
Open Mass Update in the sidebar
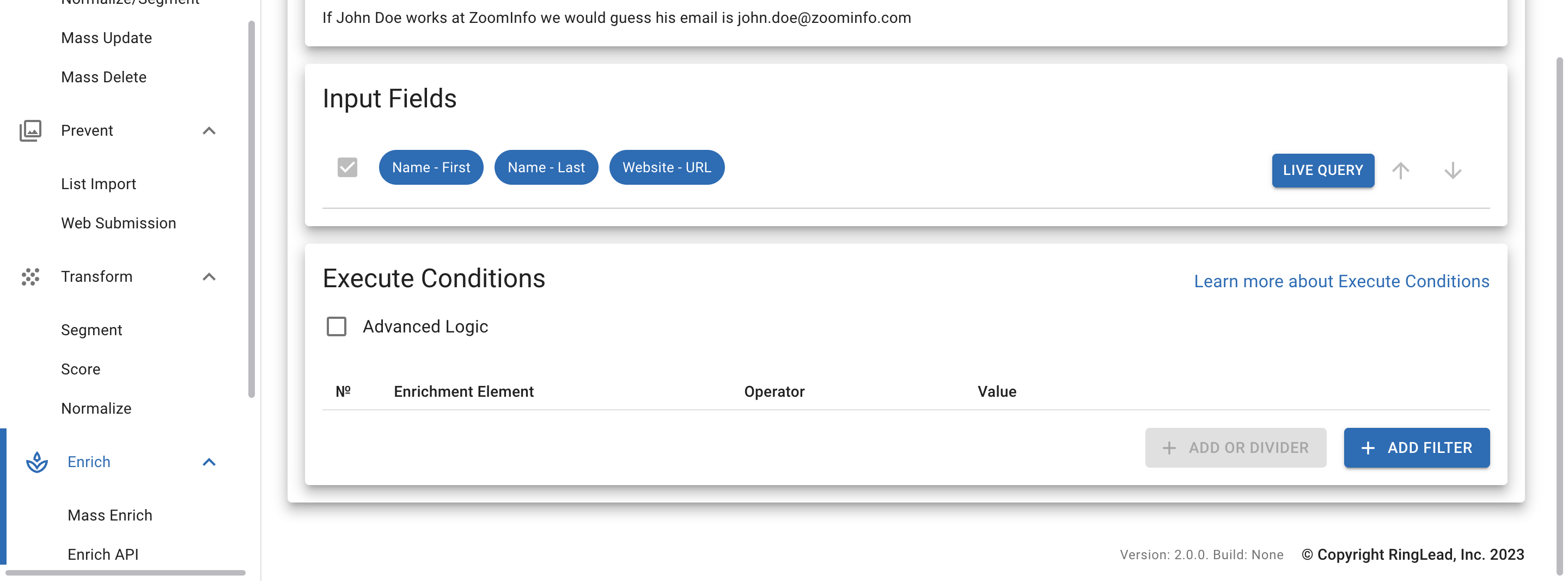pos(107,38)
